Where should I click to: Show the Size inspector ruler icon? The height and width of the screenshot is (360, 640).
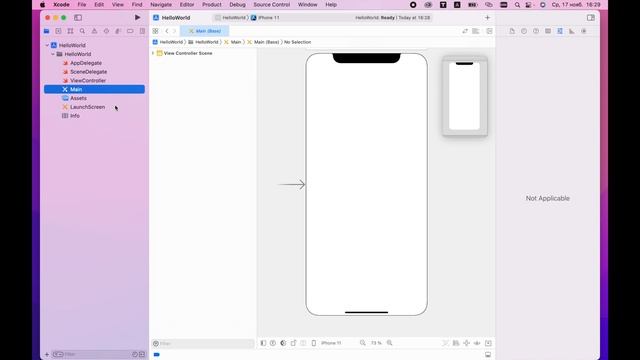coord(572,31)
